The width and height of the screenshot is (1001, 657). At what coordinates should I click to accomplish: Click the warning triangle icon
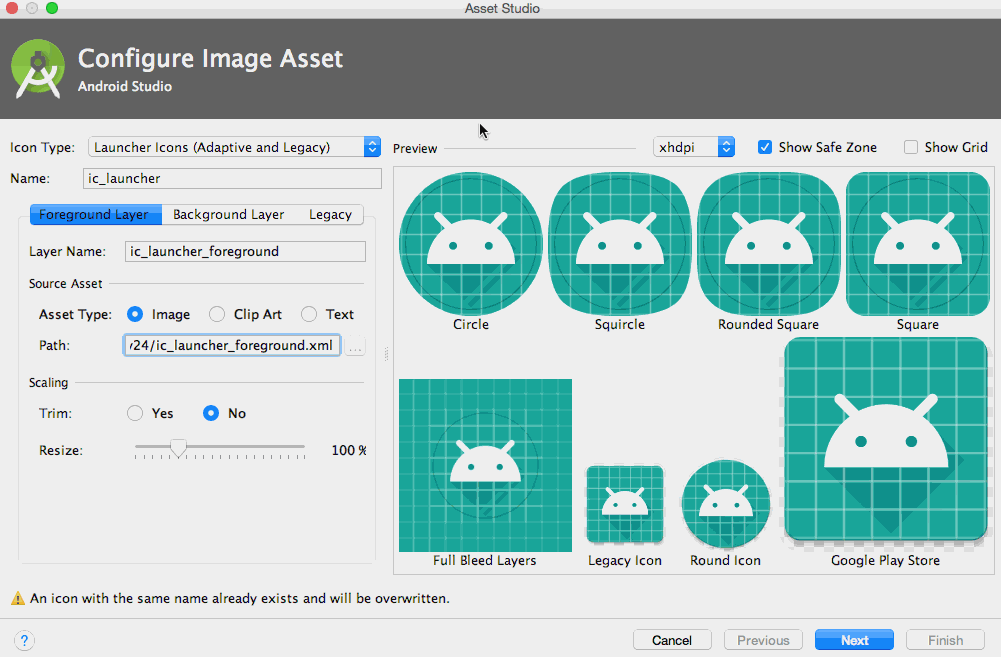[x=18, y=599]
